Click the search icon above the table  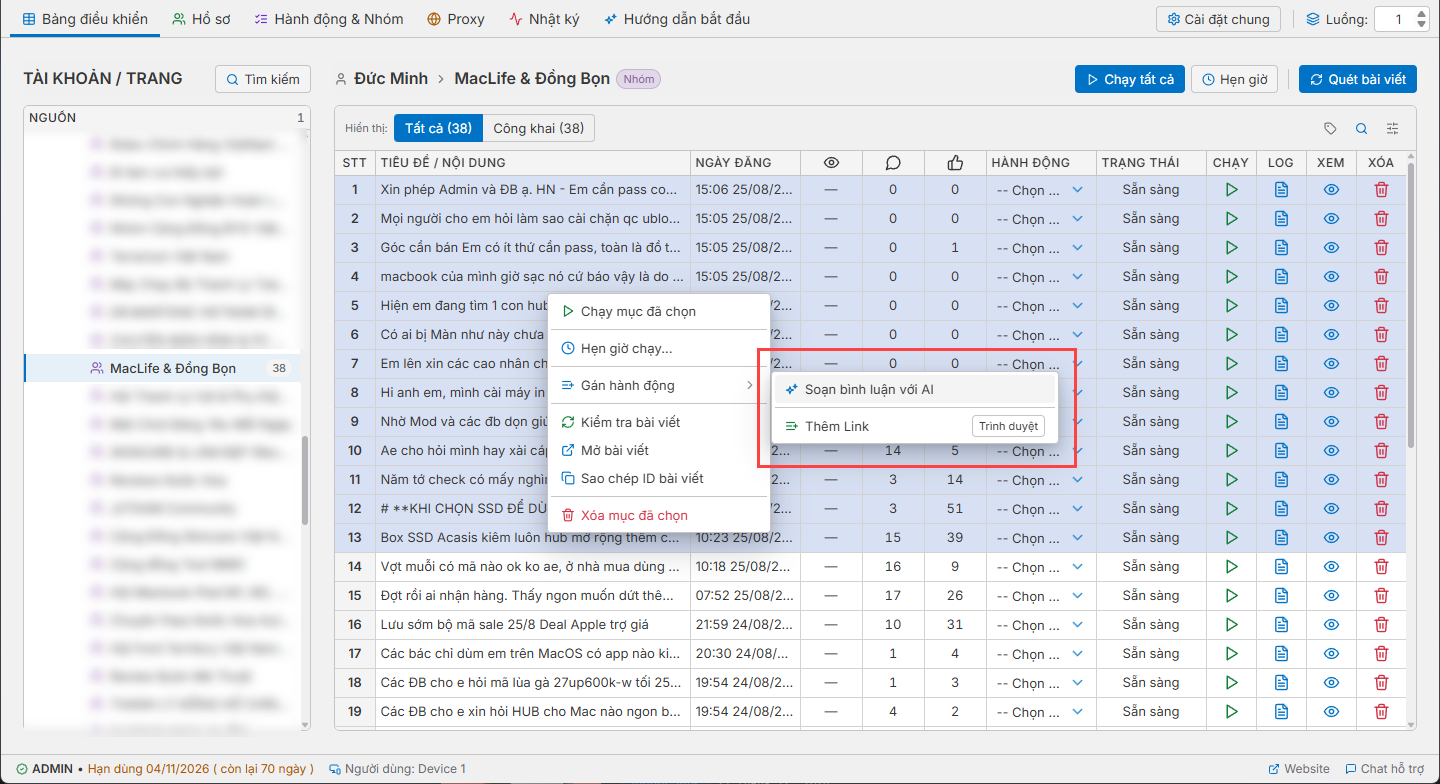click(1361, 128)
